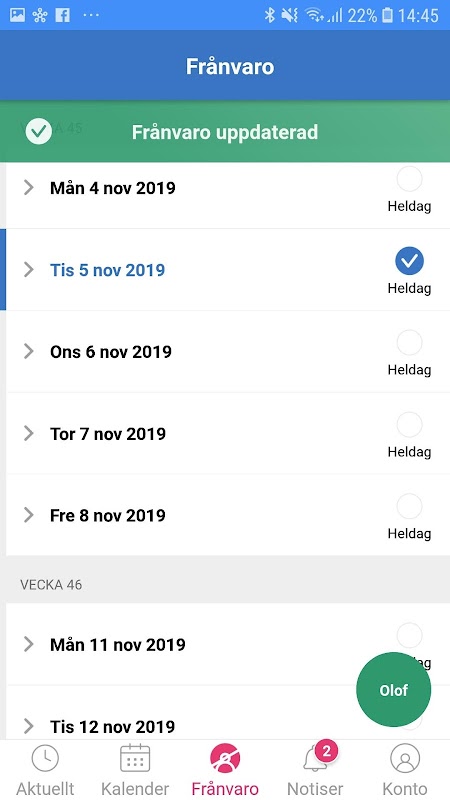
Task: Check Heldag for Ons 6 nov 2019
Action: pos(409,342)
